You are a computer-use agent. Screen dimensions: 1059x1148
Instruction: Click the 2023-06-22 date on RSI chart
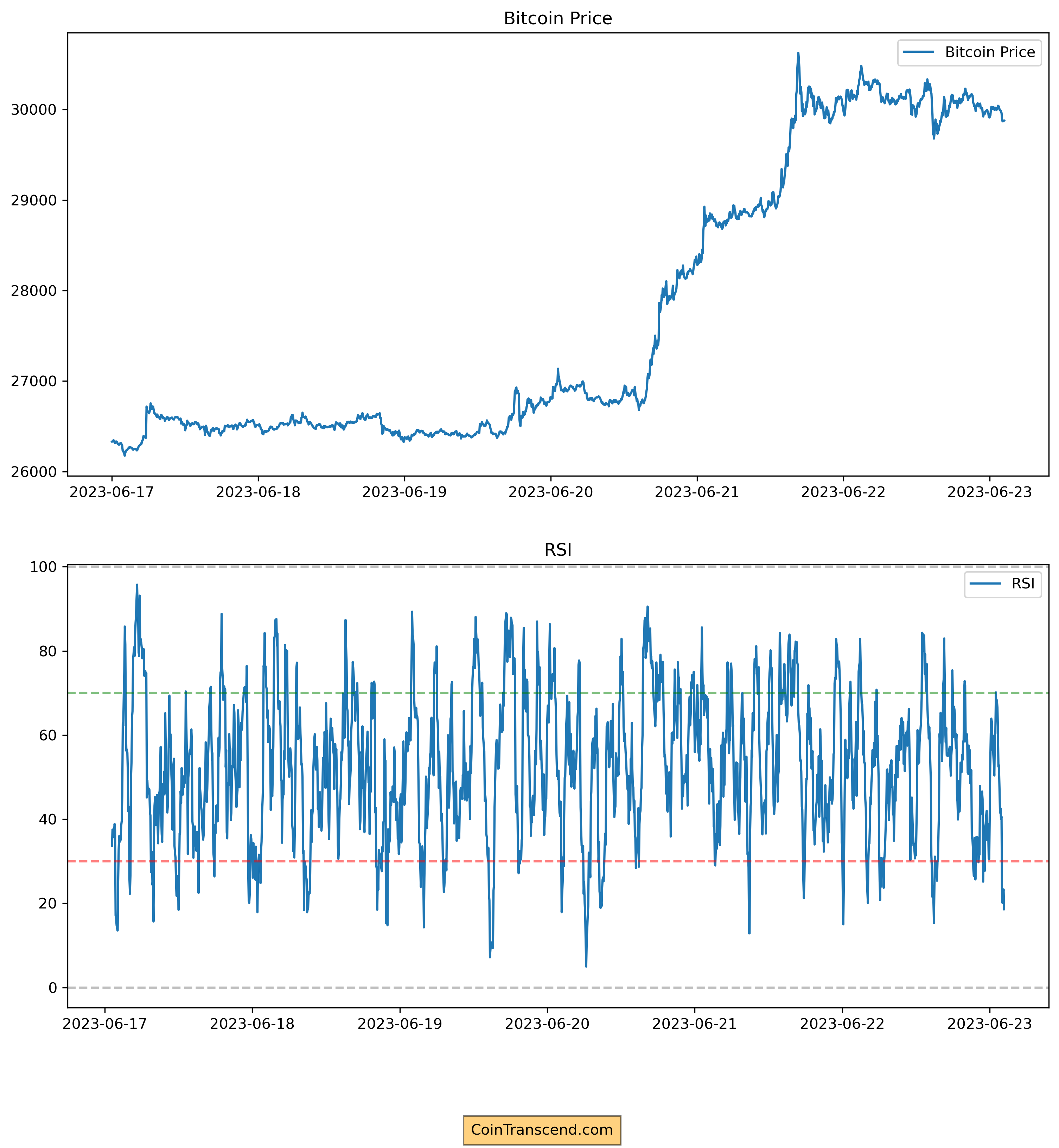[x=842, y=1023]
